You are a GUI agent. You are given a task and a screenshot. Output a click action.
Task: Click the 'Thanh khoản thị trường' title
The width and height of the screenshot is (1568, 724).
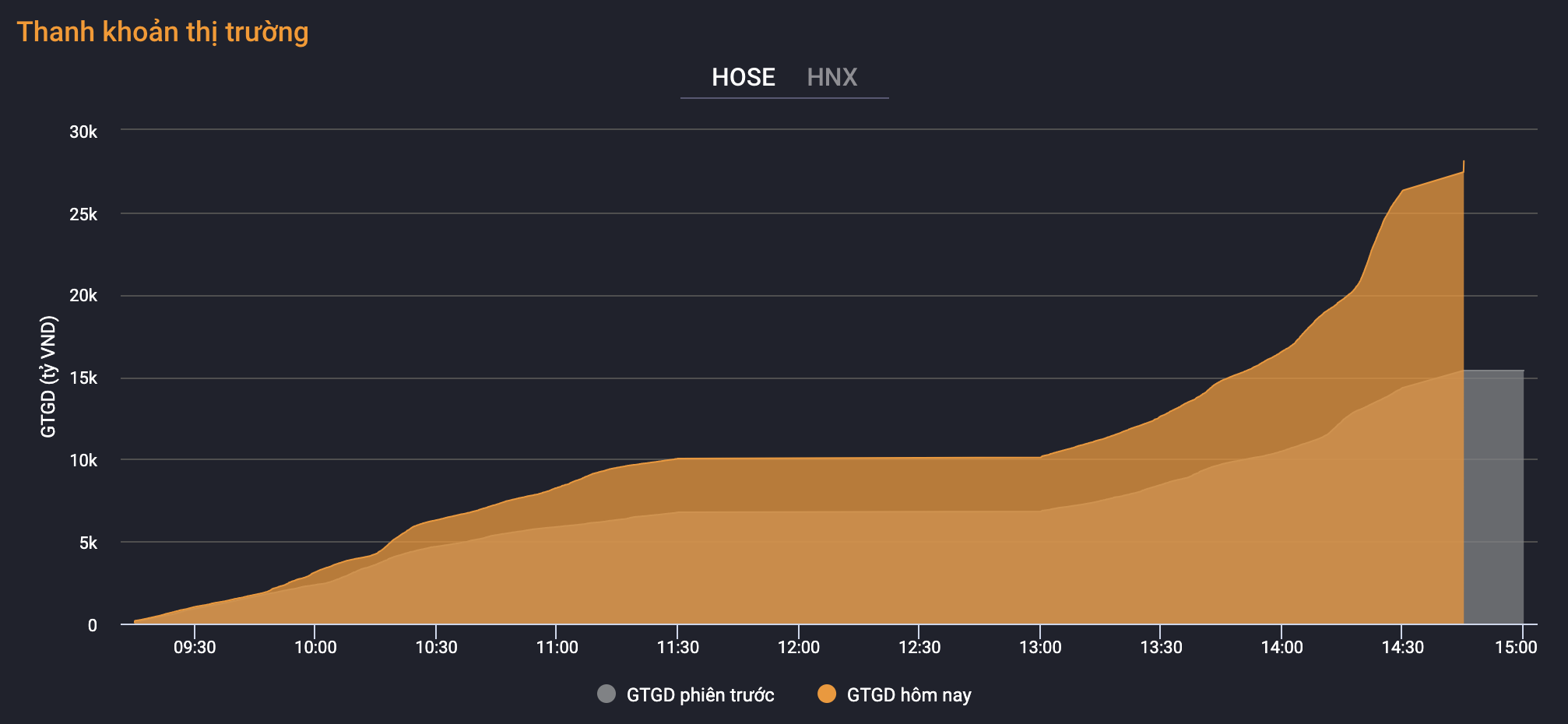(x=163, y=32)
